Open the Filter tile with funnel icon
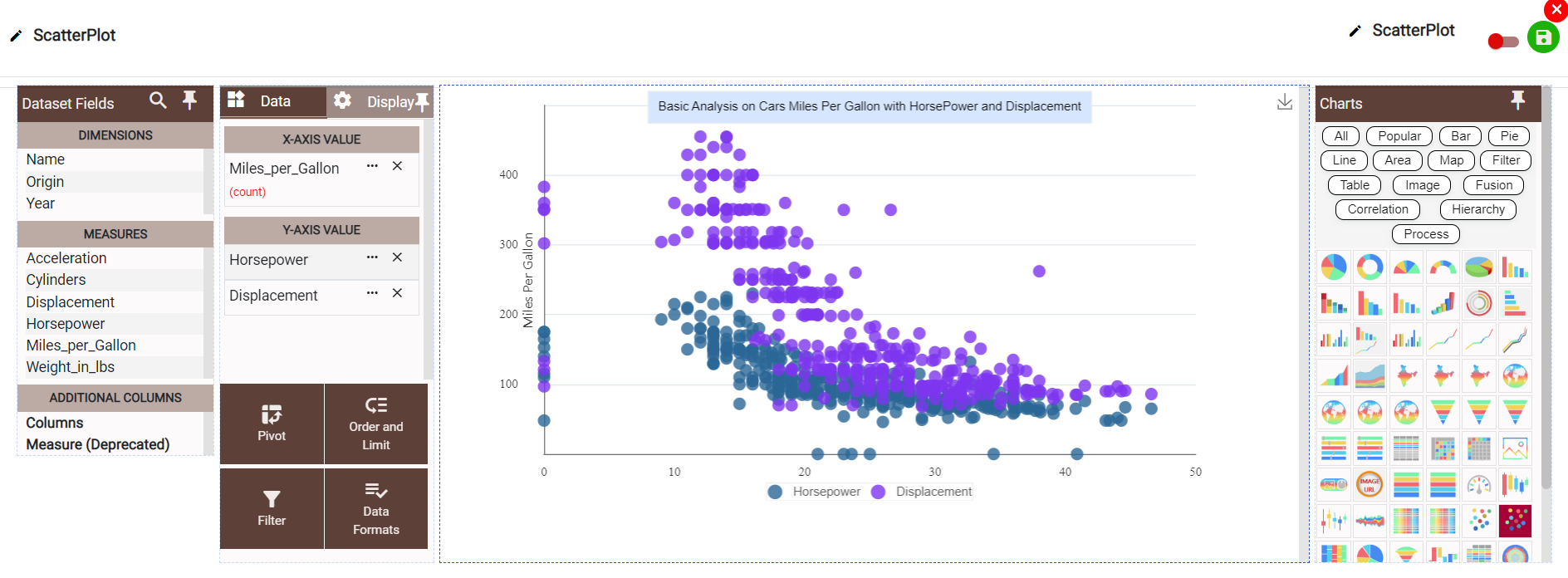Screen dimensions: 1568x578 (x=272, y=508)
